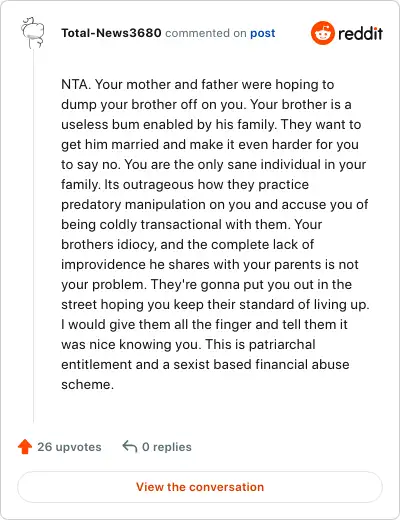Open the Total-News3680 user profile
The width and height of the screenshot is (400, 520).
[x=111, y=33]
